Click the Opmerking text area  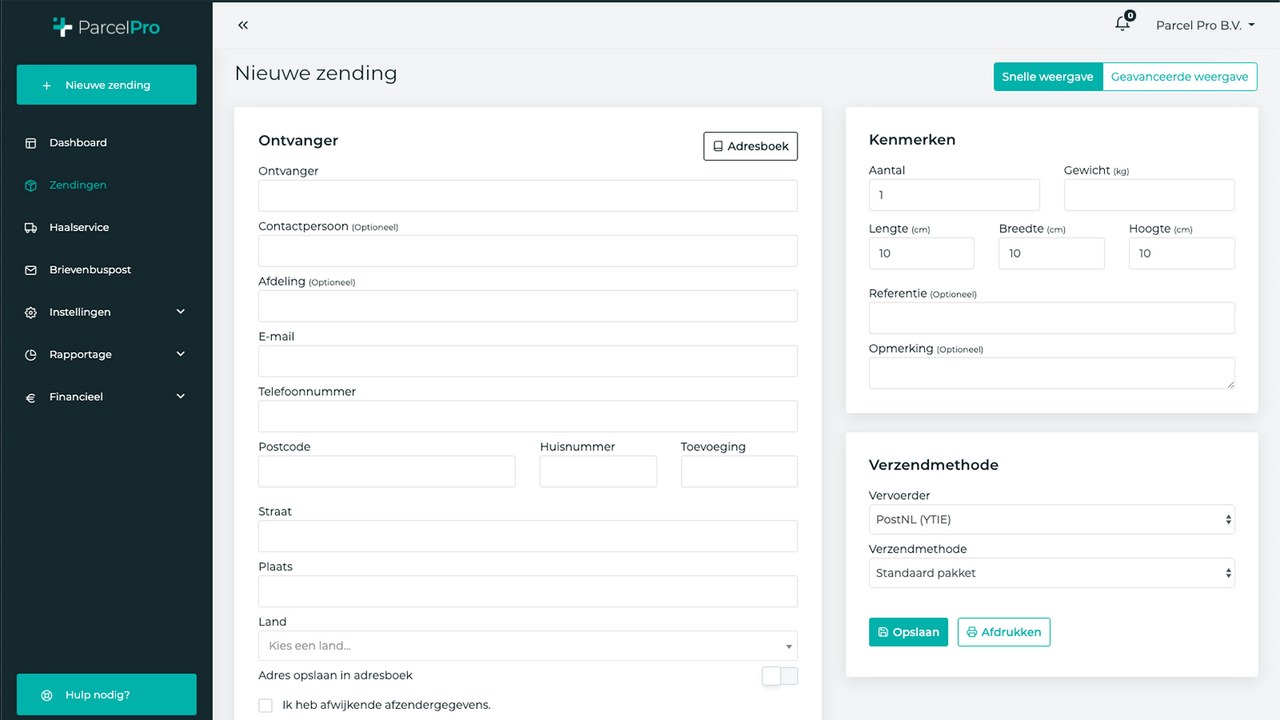[1052, 373]
